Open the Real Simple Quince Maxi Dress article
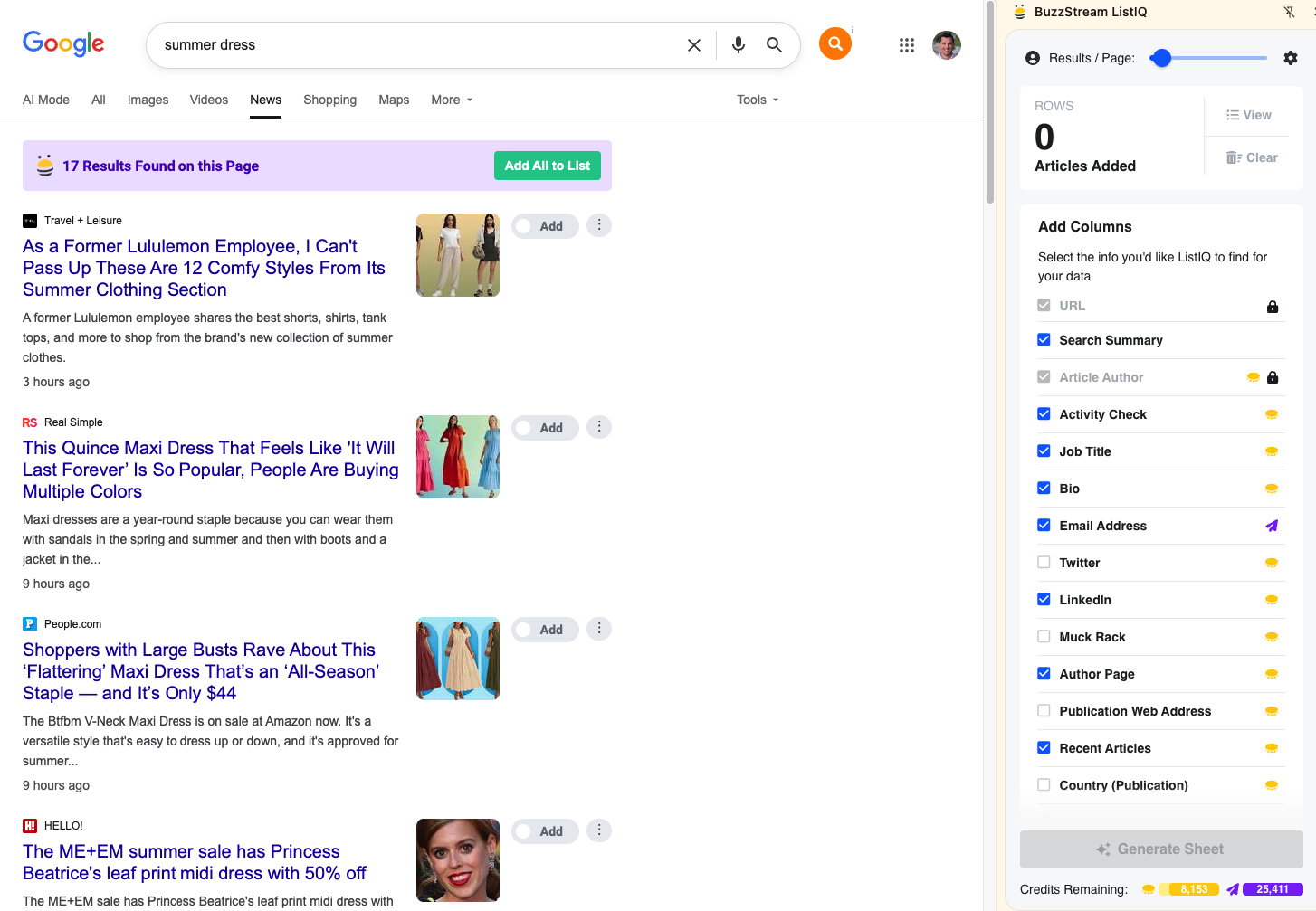This screenshot has width=1316, height=911. click(210, 470)
